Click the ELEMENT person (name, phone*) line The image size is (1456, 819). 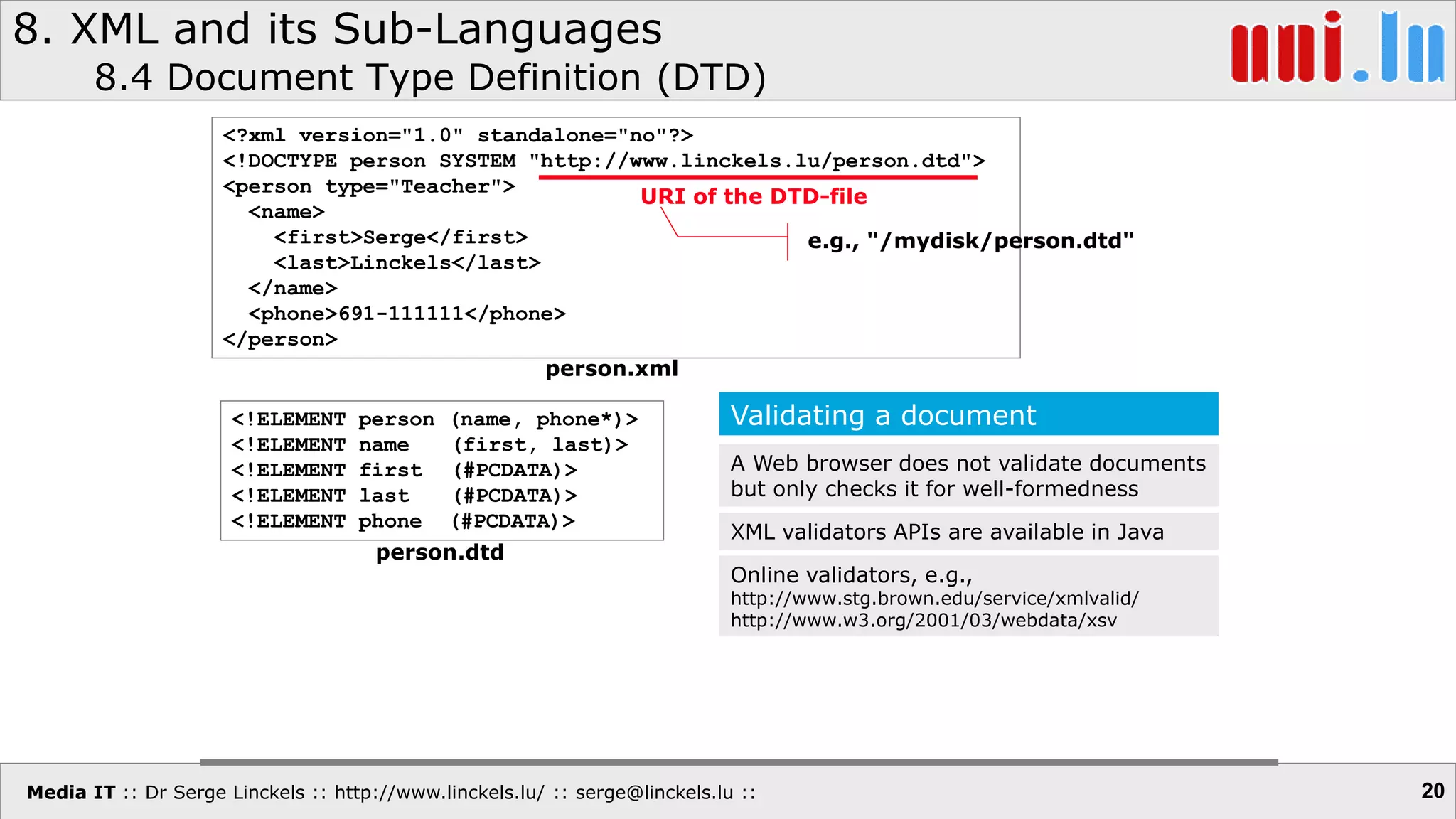435,419
